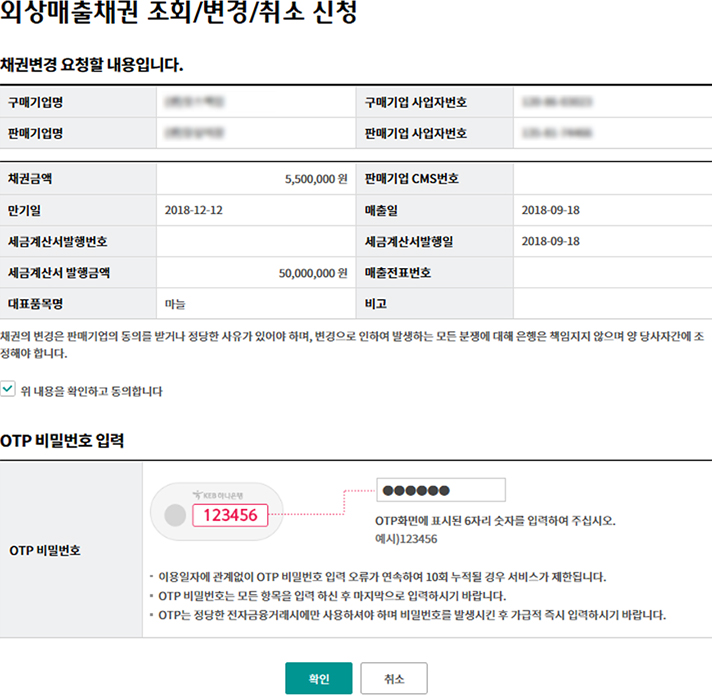The image size is (712, 697).
Task: Click the OTP password input field
Action: (x=441, y=490)
